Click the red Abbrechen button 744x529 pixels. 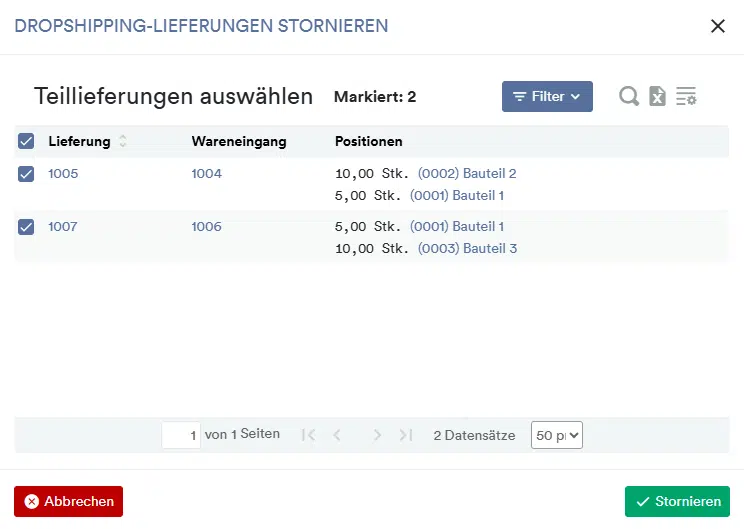pyautogui.click(x=68, y=502)
